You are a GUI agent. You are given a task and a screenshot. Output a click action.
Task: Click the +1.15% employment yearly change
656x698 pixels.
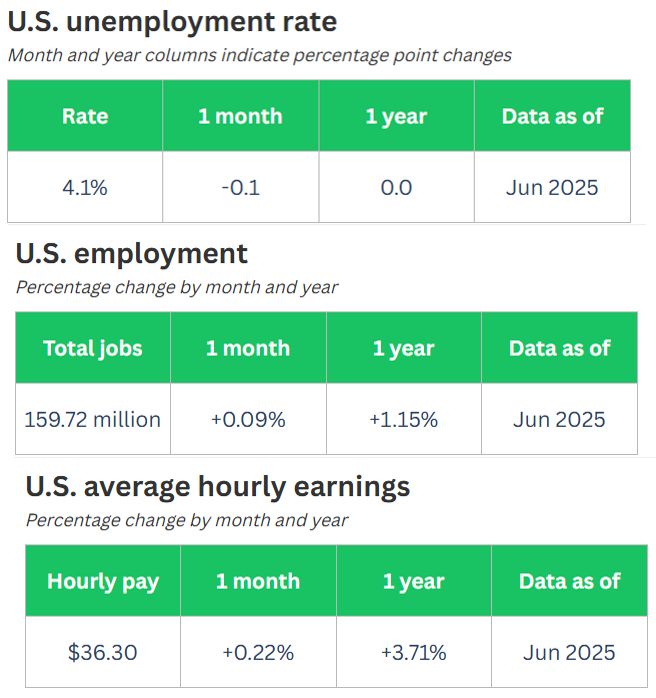[404, 419]
